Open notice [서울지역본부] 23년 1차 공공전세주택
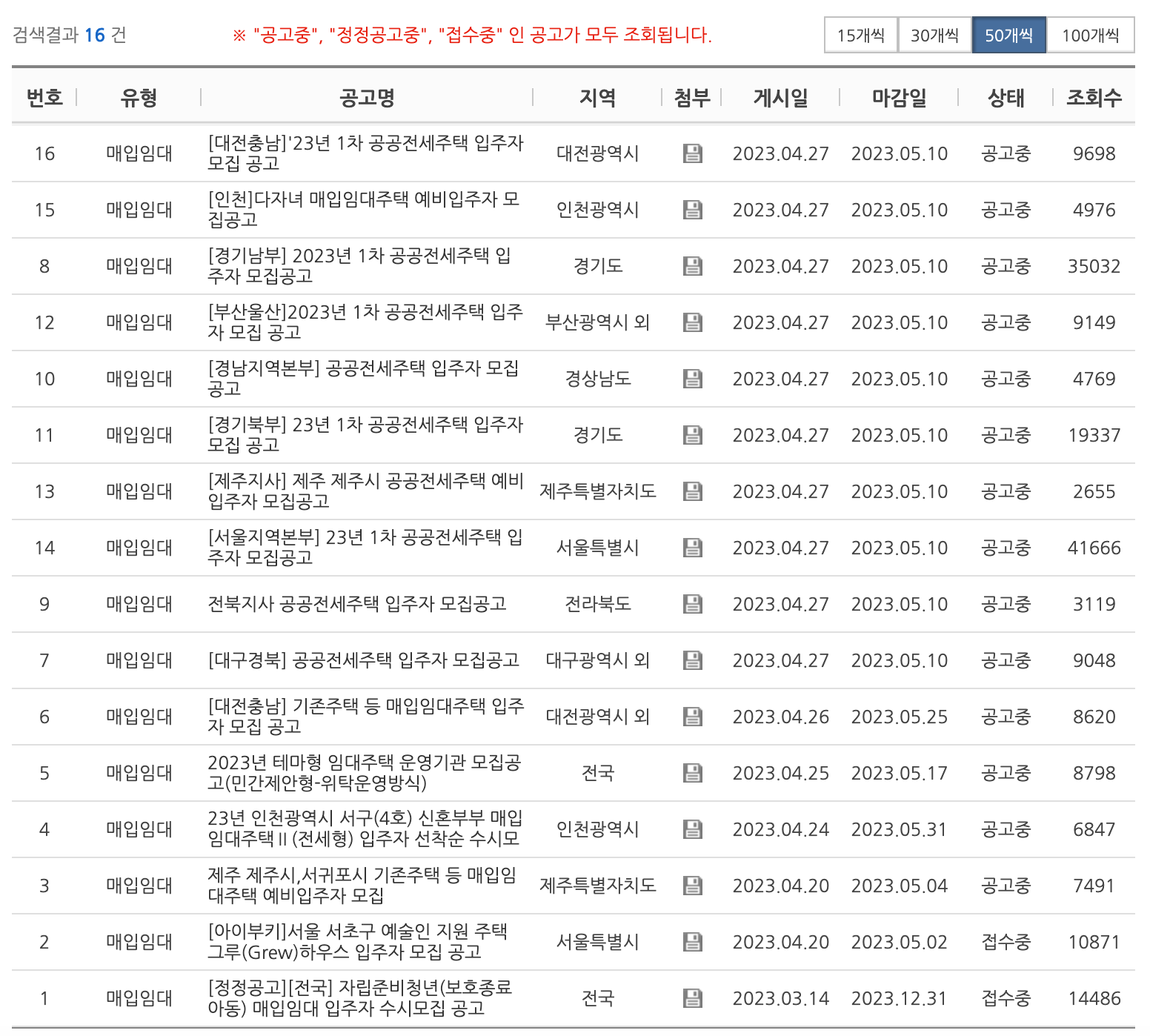The height and width of the screenshot is (1036, 1150). [365, 548]
